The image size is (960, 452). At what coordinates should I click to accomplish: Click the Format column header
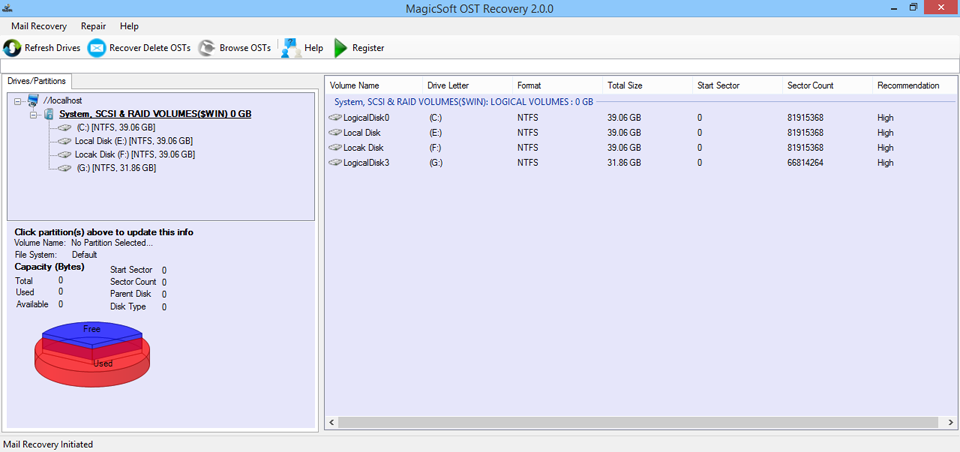point(558,86)
